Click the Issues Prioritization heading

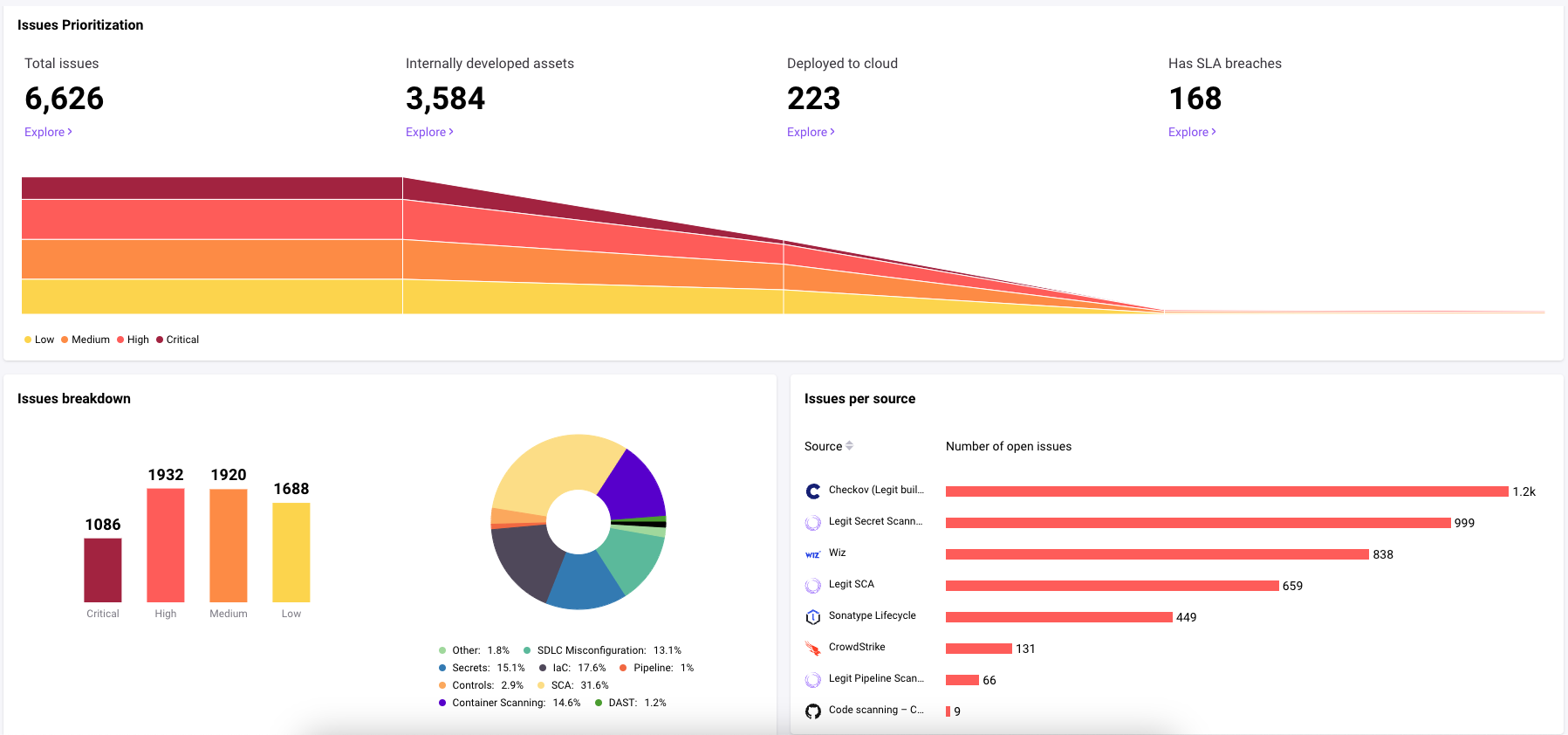(x=80, y=25)
